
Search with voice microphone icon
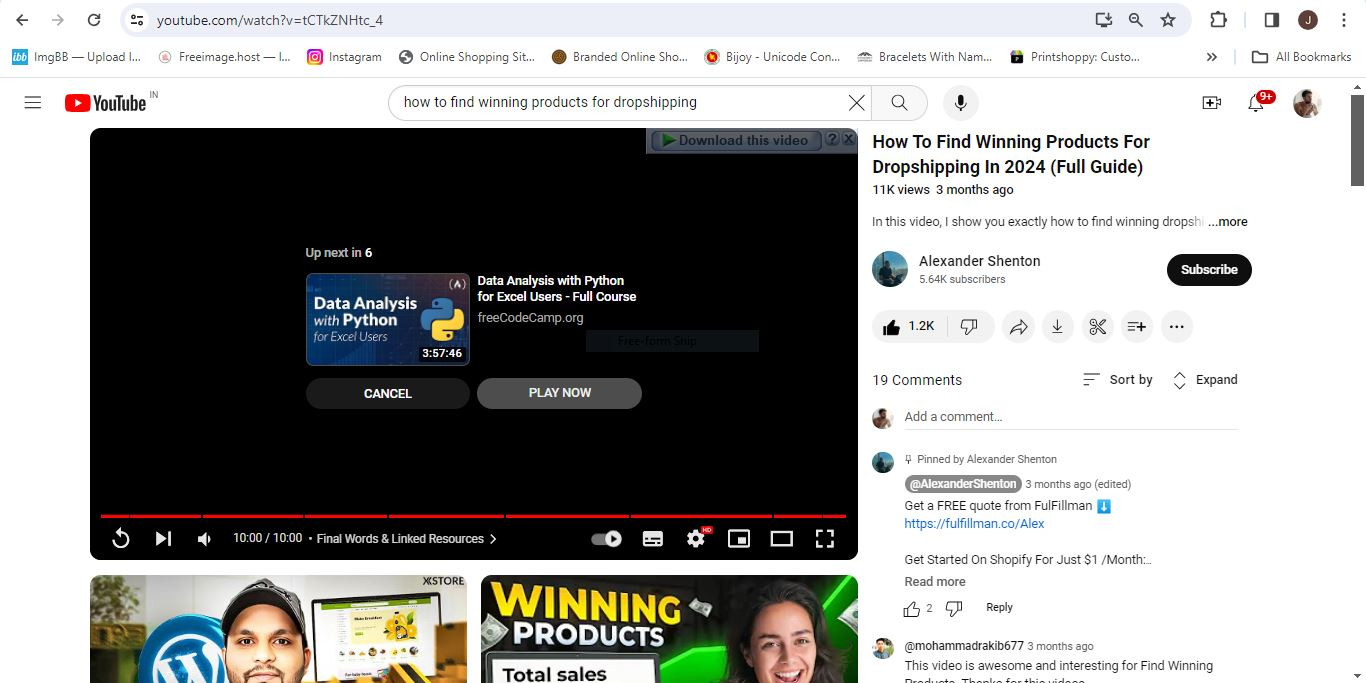960,102
